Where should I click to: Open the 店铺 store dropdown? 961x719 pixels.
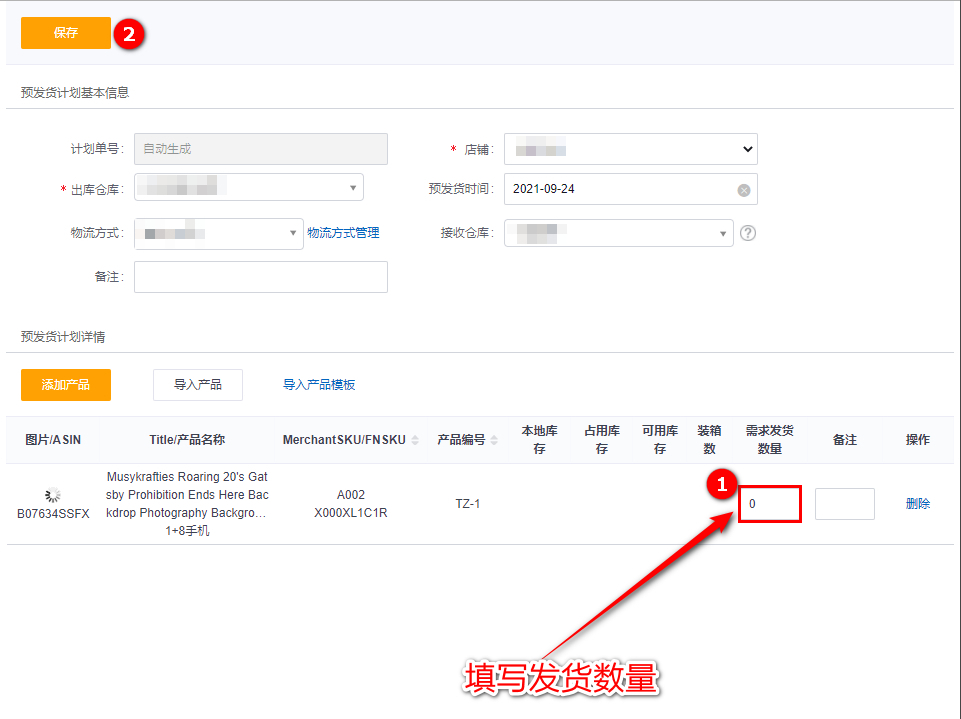630,149
